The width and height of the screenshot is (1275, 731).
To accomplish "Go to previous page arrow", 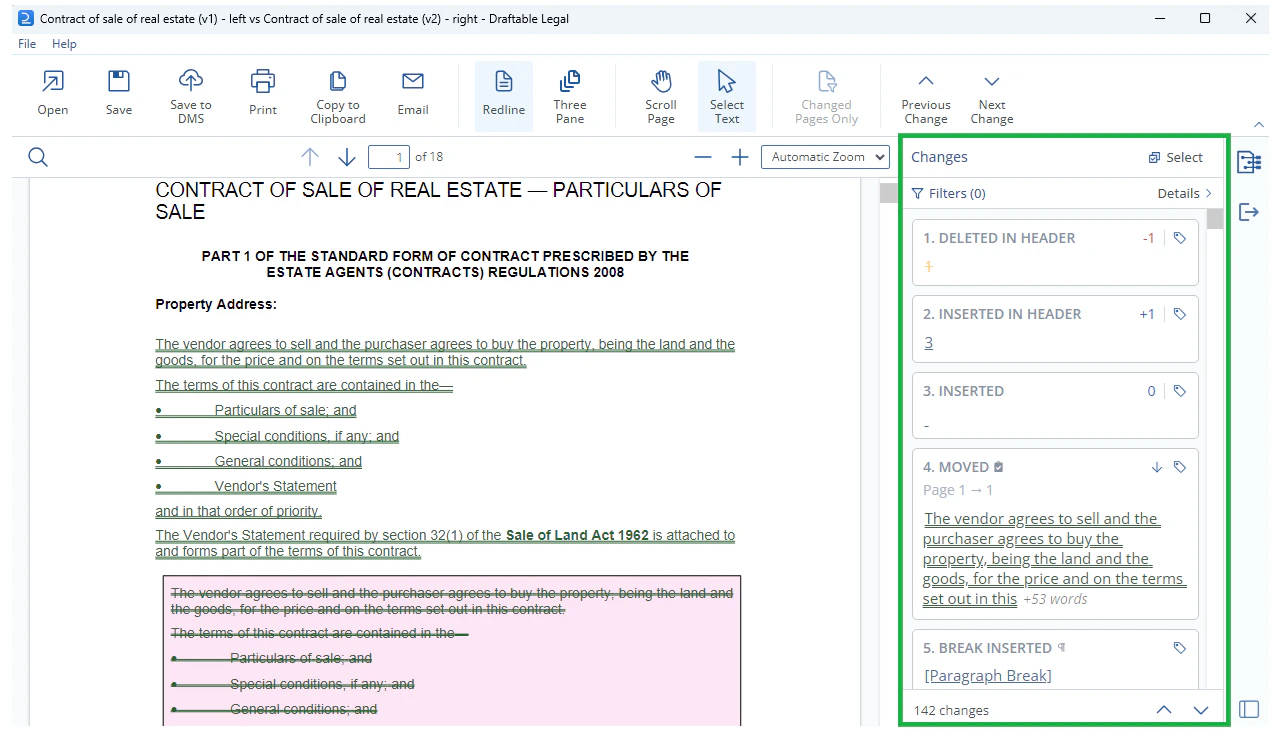I will [310, 157].
